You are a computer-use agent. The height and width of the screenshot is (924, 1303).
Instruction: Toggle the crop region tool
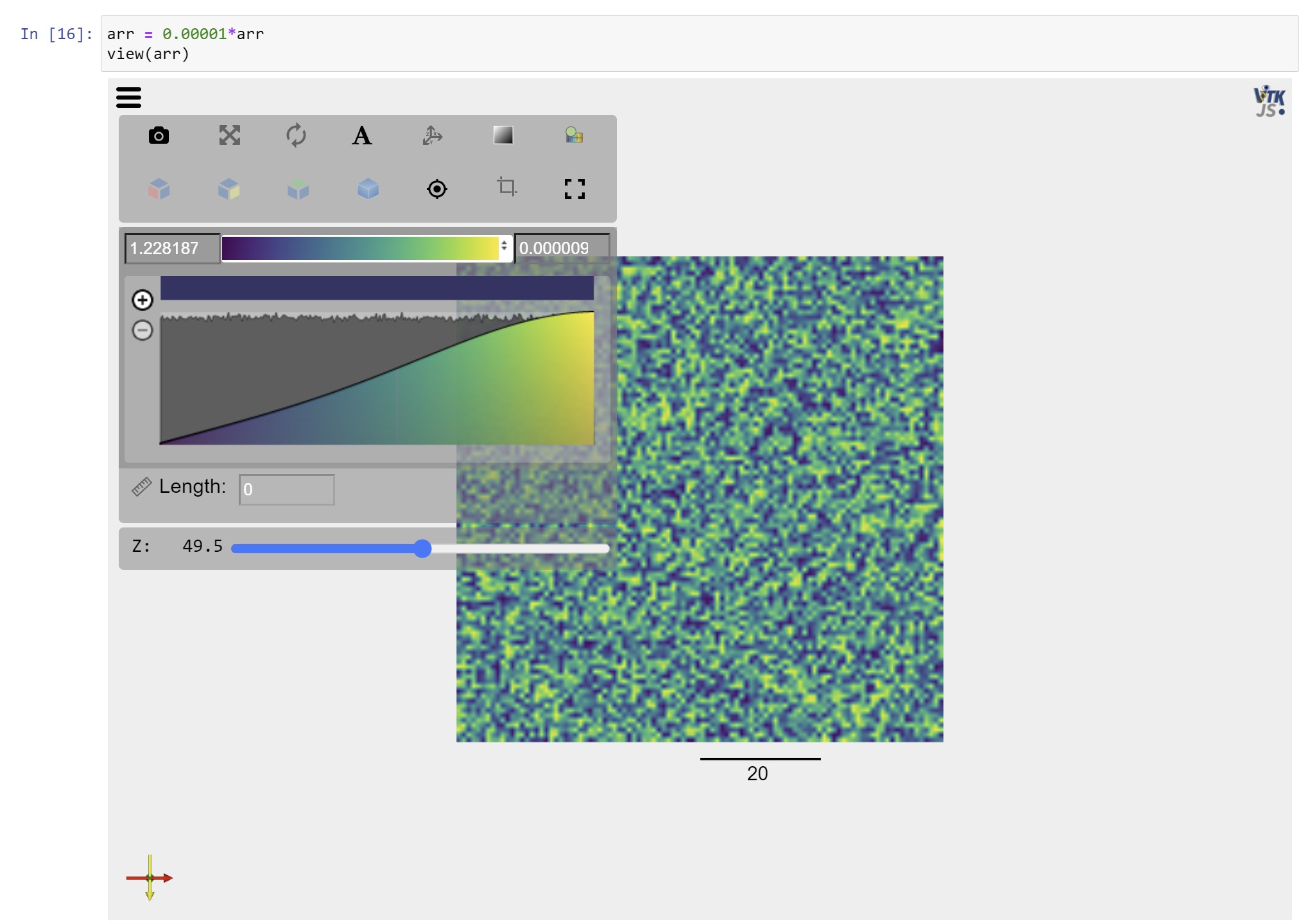click(x=506, y=188)
